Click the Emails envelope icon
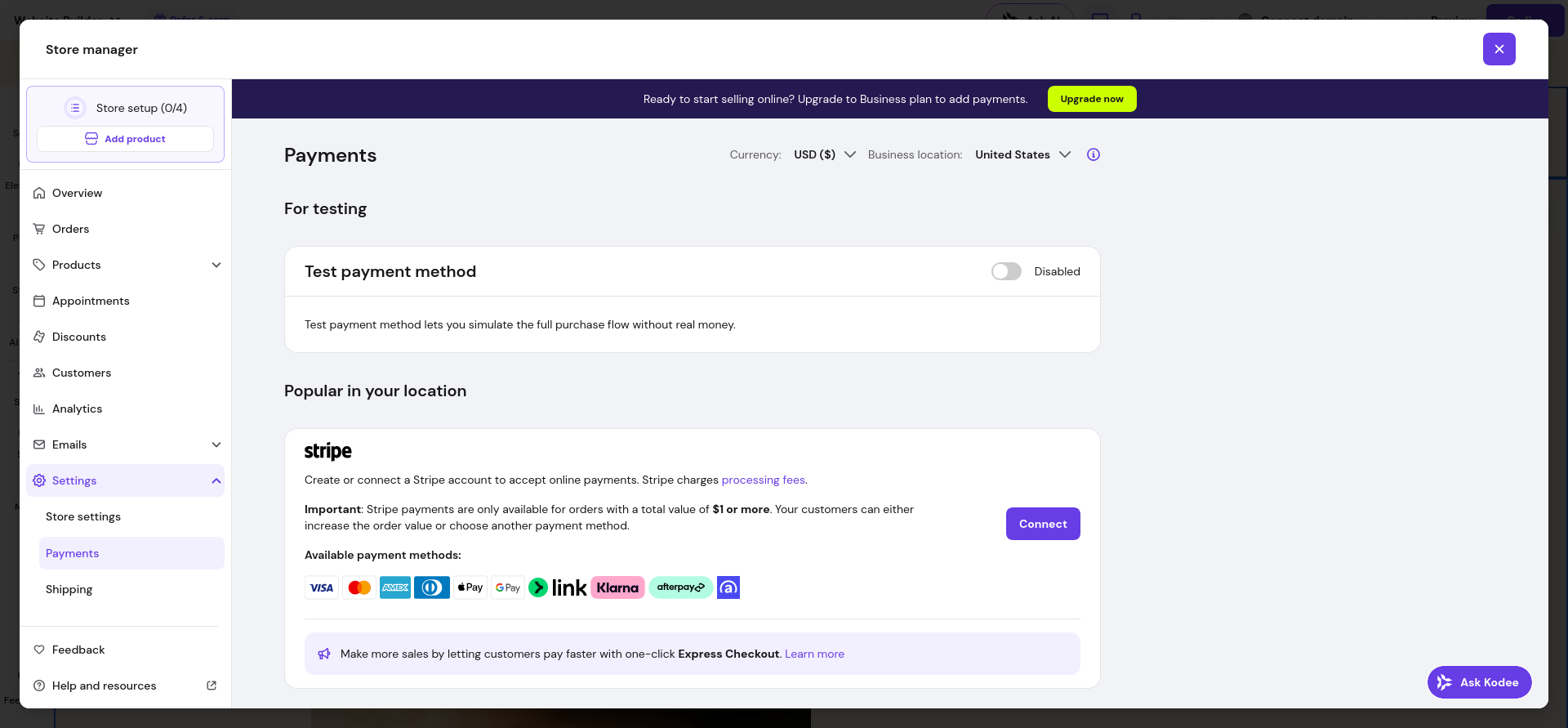Screen dimensions: 1568x728 pos(39,444)
